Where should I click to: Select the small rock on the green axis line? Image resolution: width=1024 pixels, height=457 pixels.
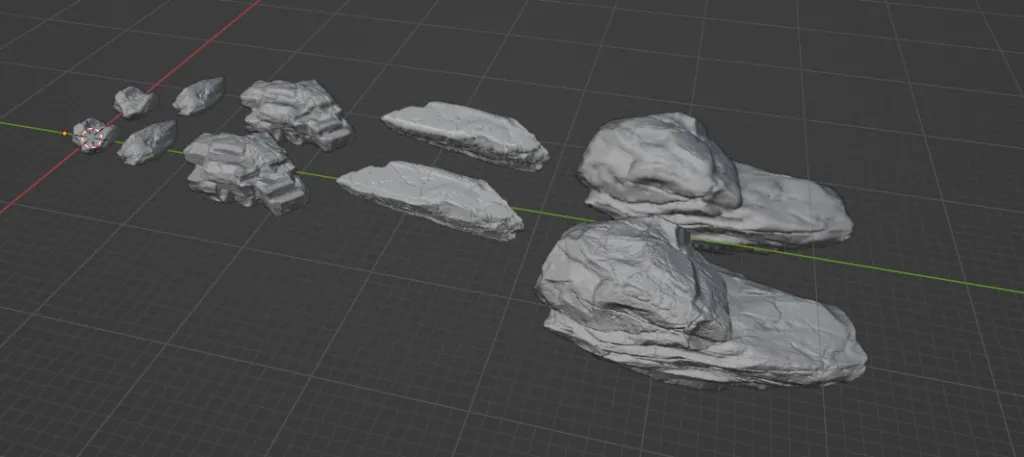coord(148,142)
